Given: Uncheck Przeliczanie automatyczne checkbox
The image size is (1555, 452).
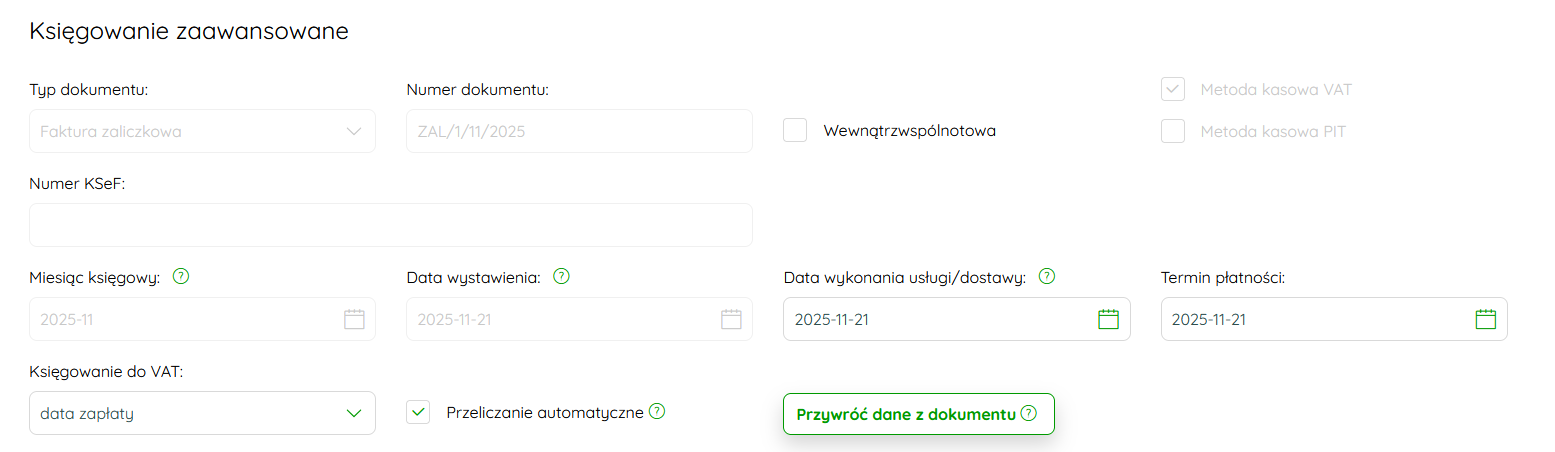Looking at the screenshot, I should tap(418, 412).
